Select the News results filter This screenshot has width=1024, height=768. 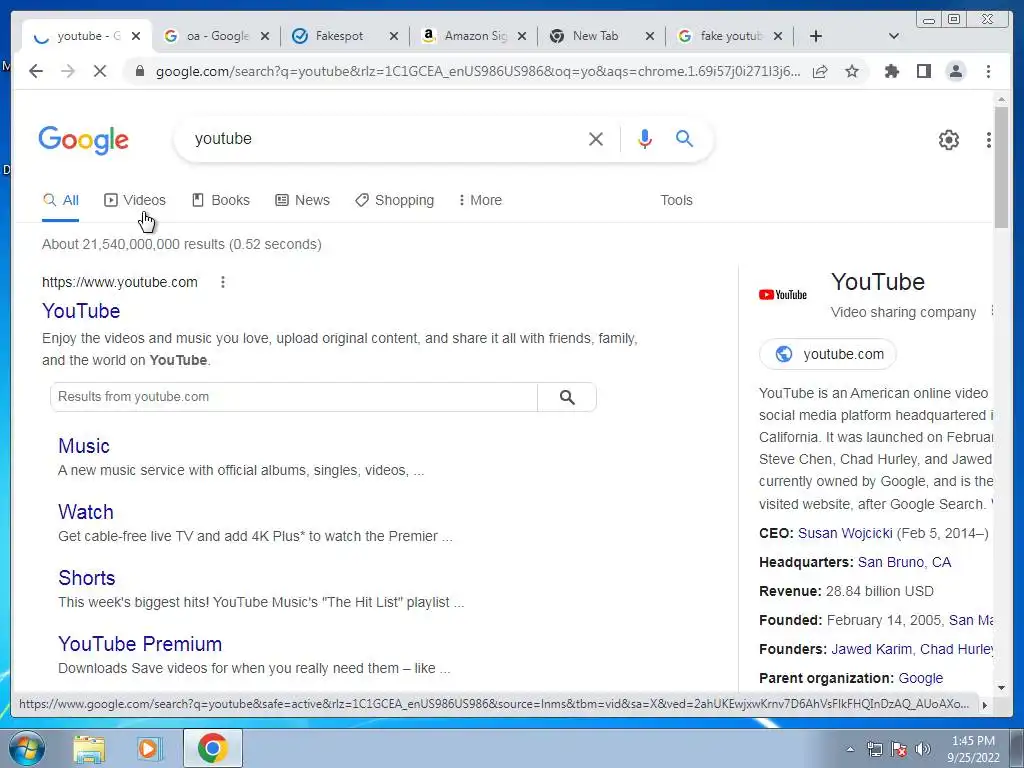pyautogui.click(x=302, y=200)
